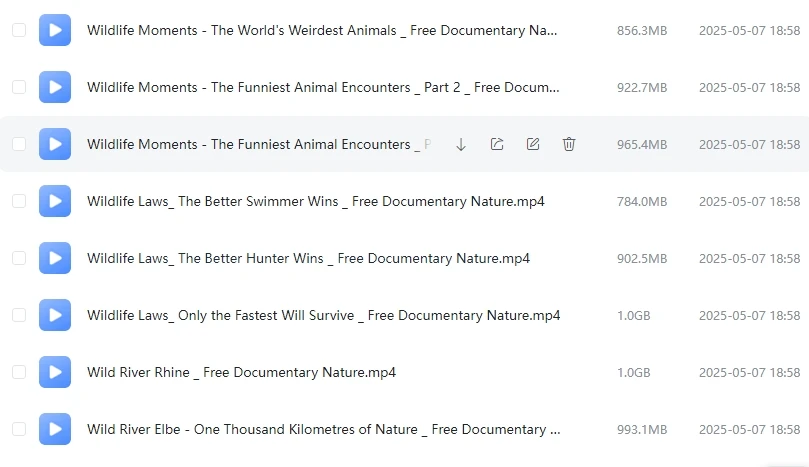Image resolution: width=809 pixels, height=467 pixels.
Task: Click the 993.1MB size of Elbe file
Action: click(x=642, y=429)
